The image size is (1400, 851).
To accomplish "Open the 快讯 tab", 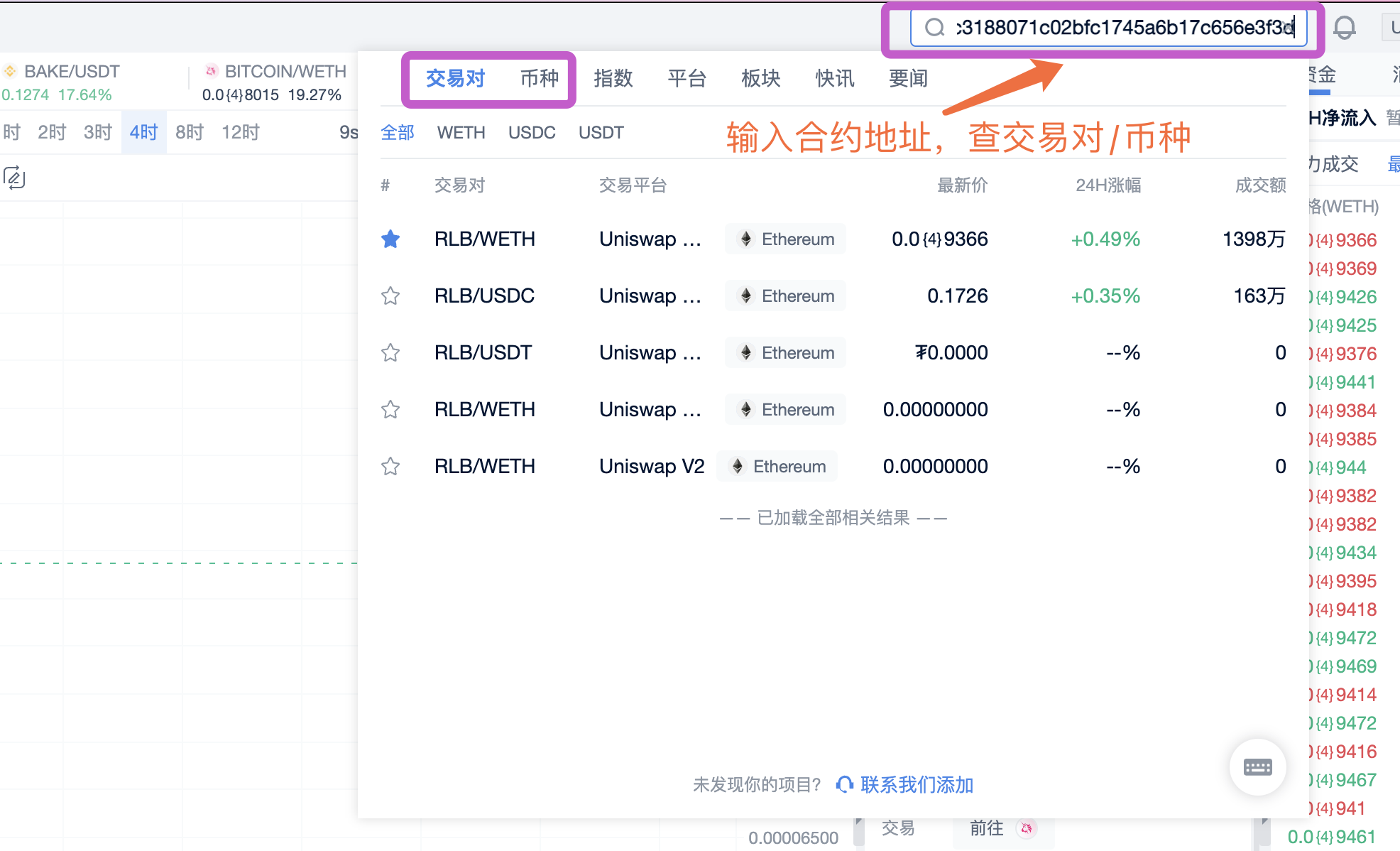I will [835, 78].
